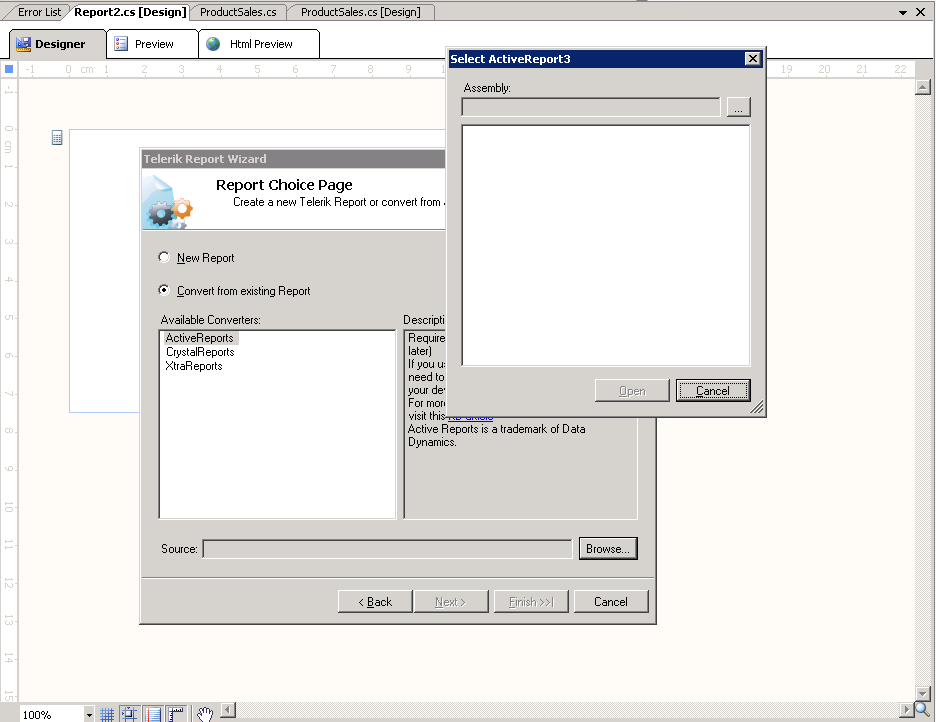The width and height of the screenshot is (936, 722).
Task: Click the assembly browse ellipsis button
Action: [x=738, y=107]
